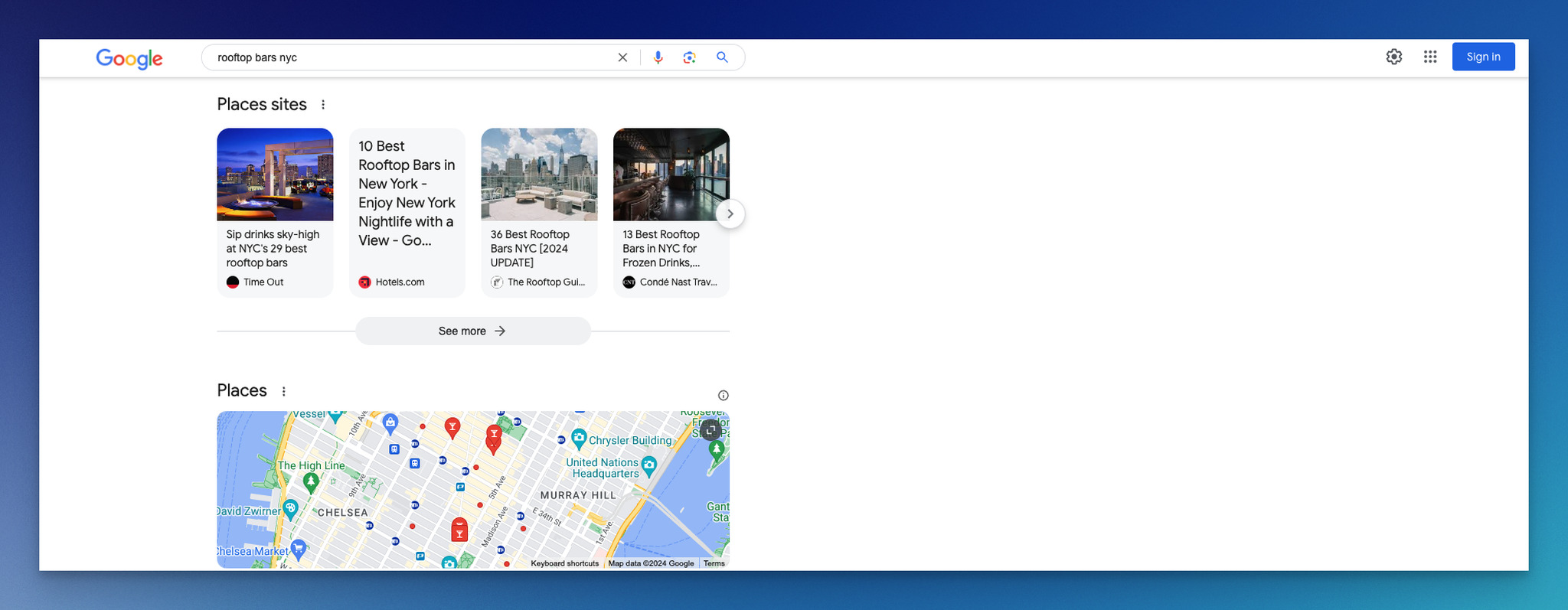Click the Hotels.com source icon
The height and width of the screenshot is (610, 1568).
[x=365, y=282]
